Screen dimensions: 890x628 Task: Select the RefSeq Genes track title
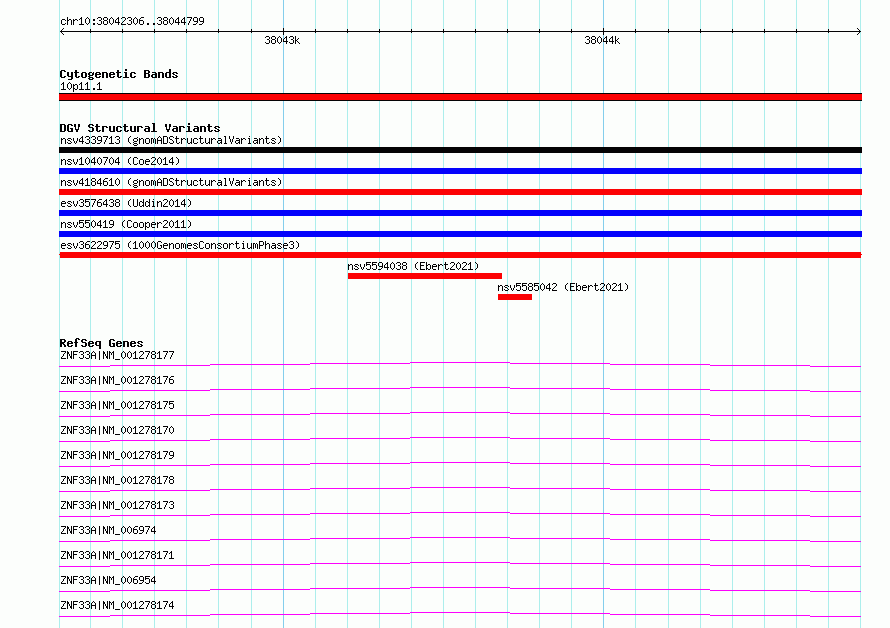click(101, 343)
